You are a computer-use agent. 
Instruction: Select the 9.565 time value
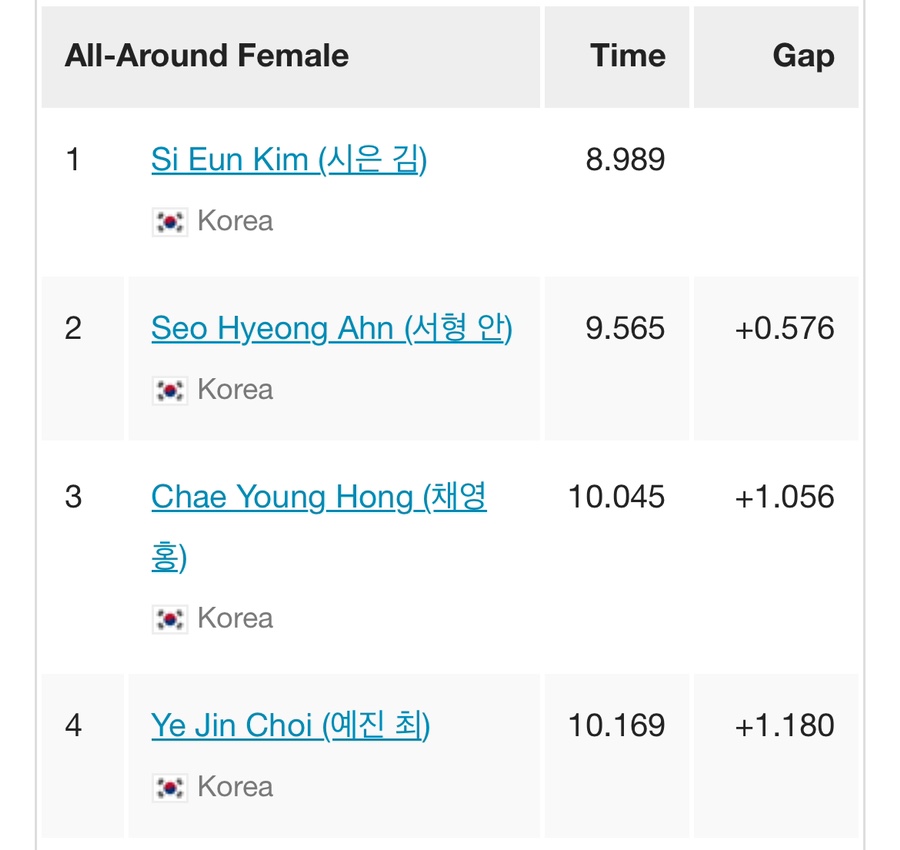pos(625,328)
